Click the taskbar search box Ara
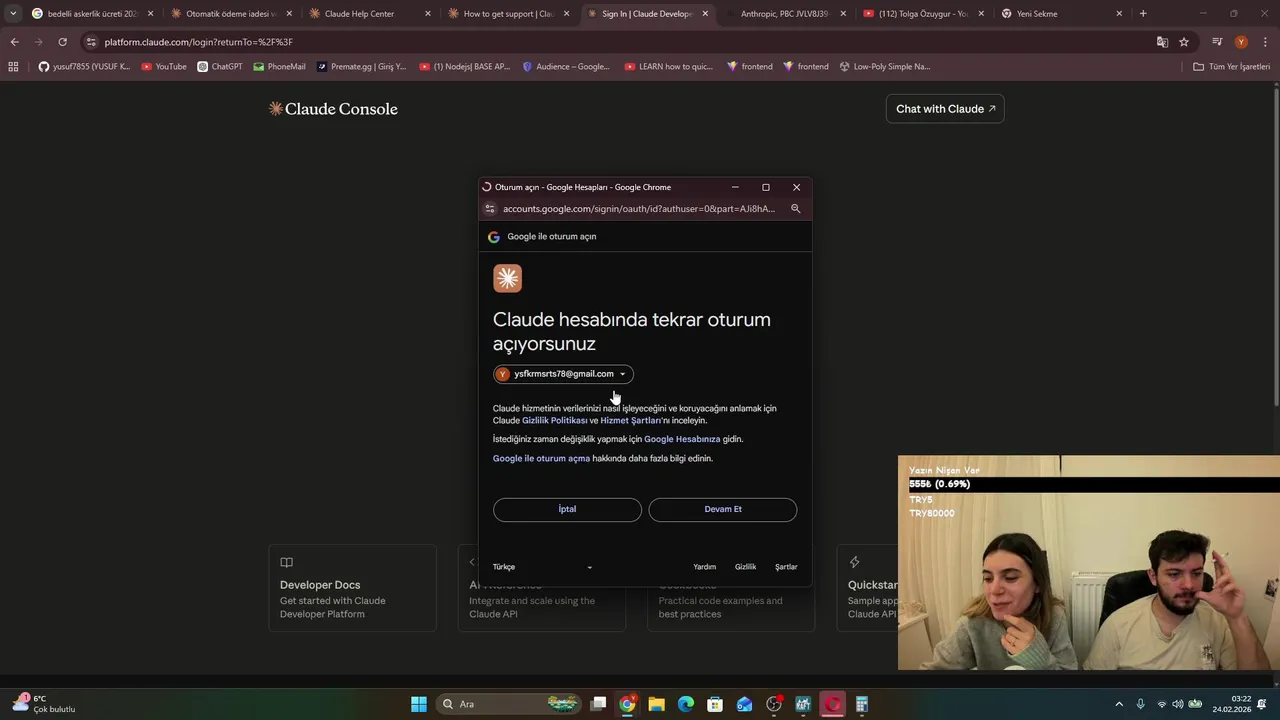This screenshot has height=720, width=1280. pyautogui.click(x=510, y=704)
